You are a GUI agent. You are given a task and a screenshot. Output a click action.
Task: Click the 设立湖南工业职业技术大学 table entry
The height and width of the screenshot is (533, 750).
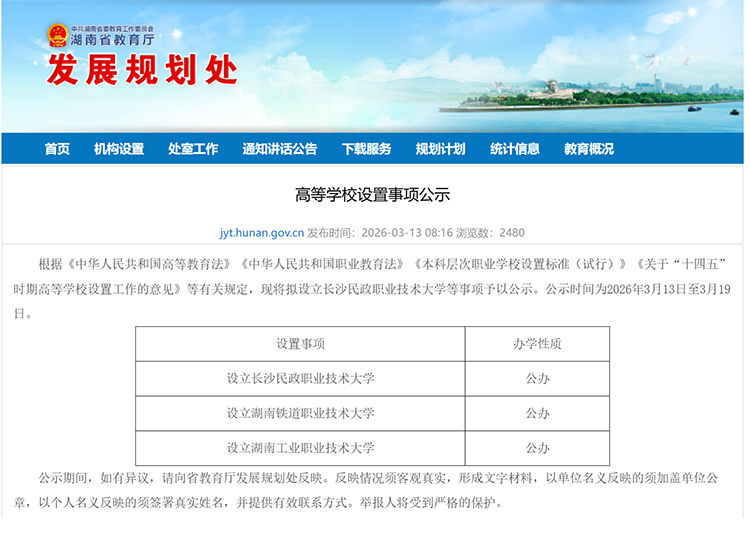click(300, 447)
